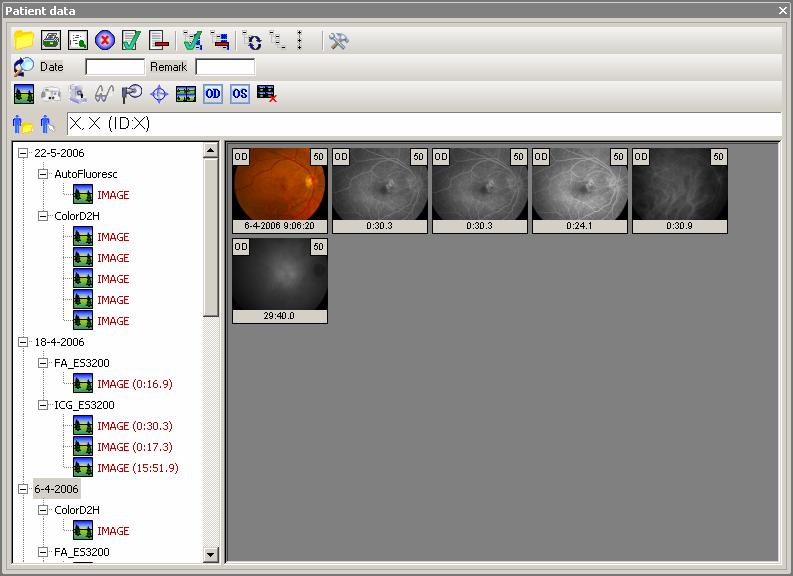Open the yellow folder icon in toolbar

point(24,40)
